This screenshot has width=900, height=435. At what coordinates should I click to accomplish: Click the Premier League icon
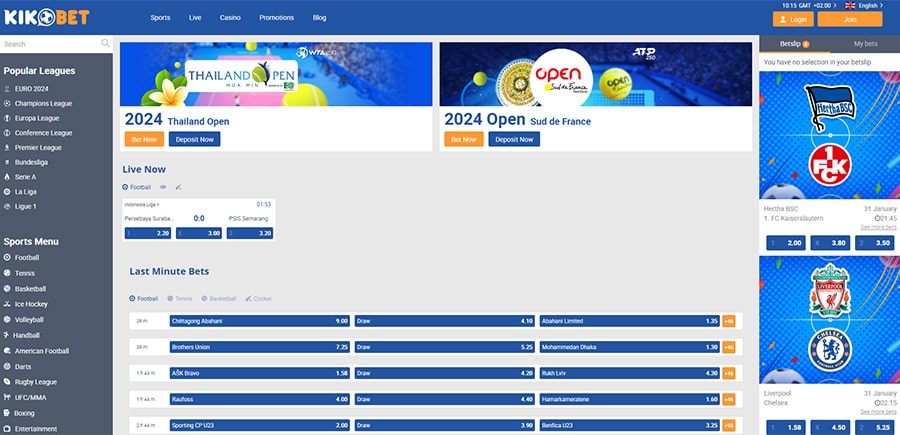tap(7, 147)
